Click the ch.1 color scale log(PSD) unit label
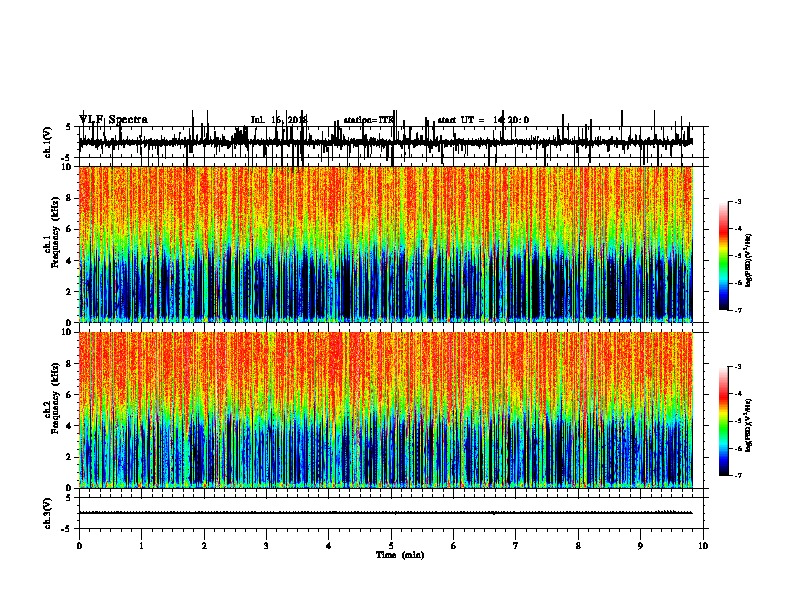This screenshot has height=612, width=792. click(748, 260)
